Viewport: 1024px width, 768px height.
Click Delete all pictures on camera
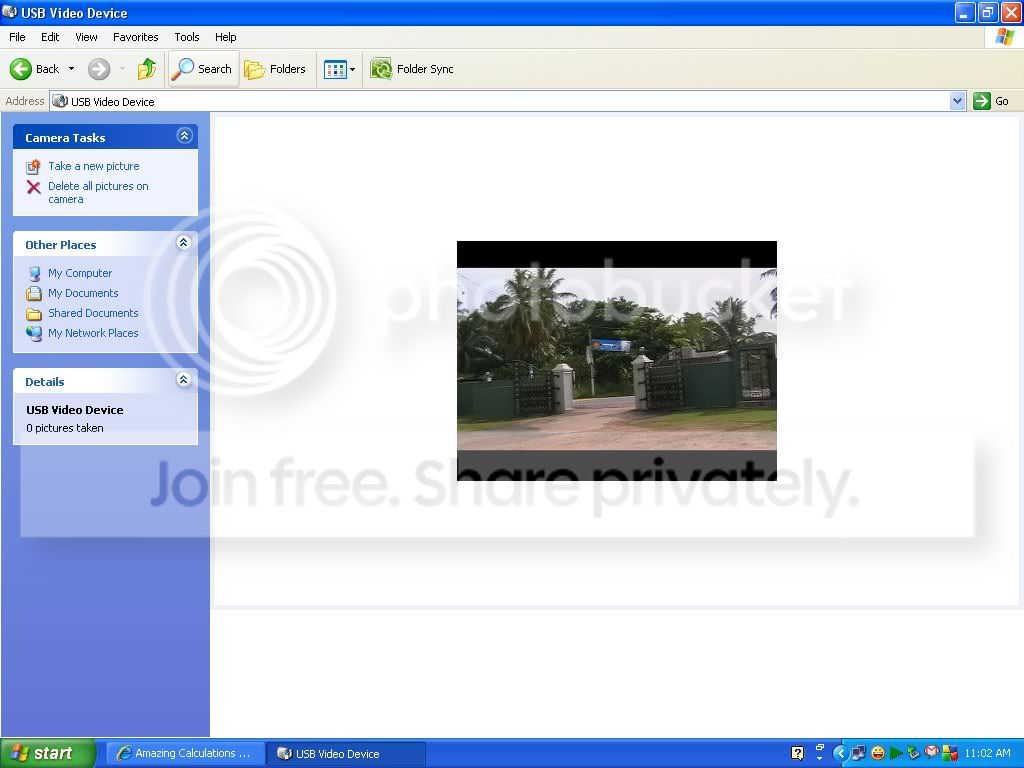98,193
